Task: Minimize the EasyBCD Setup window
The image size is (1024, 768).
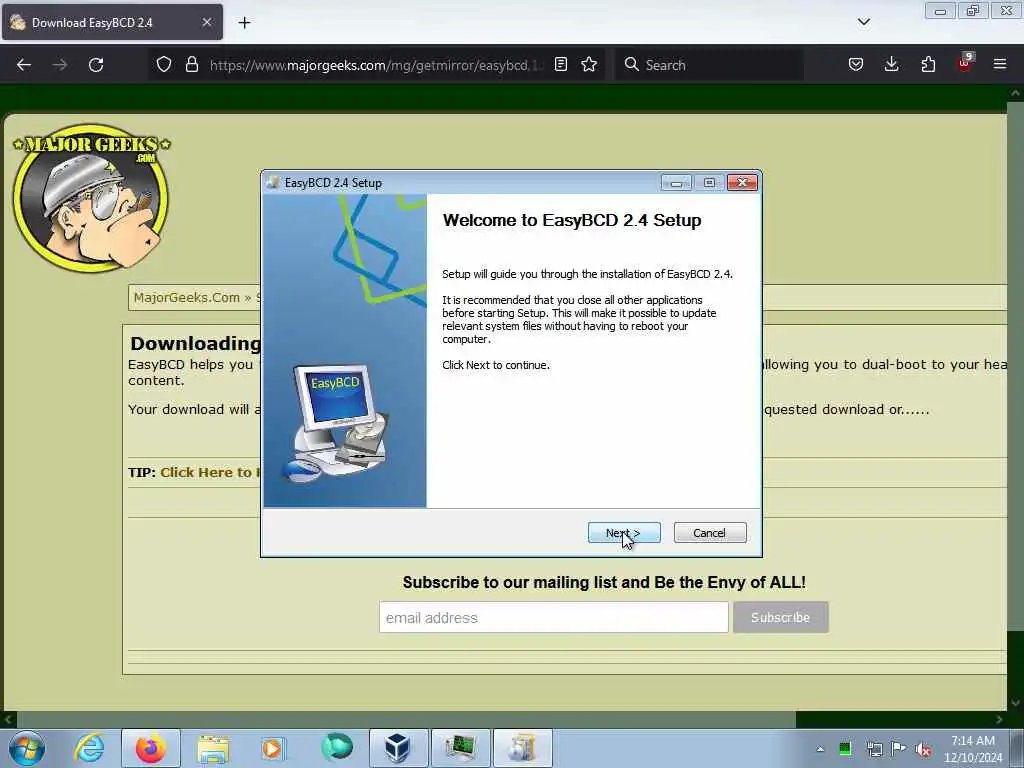Action: 676,183
